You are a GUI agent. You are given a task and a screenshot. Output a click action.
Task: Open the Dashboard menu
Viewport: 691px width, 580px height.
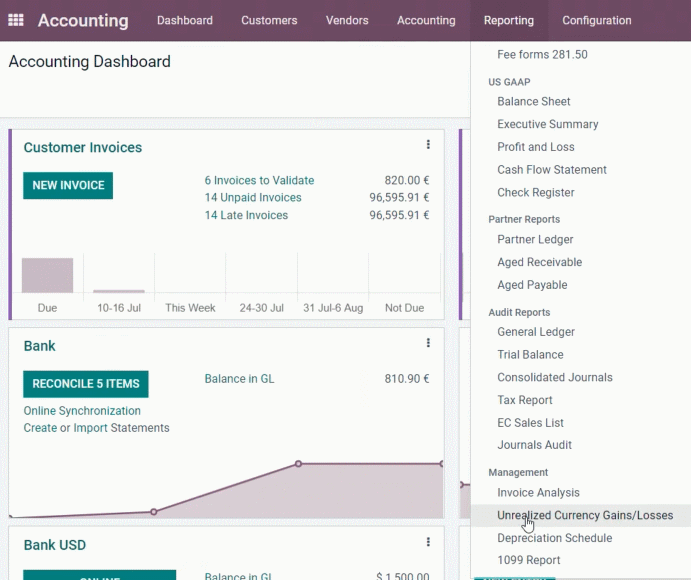185,20
